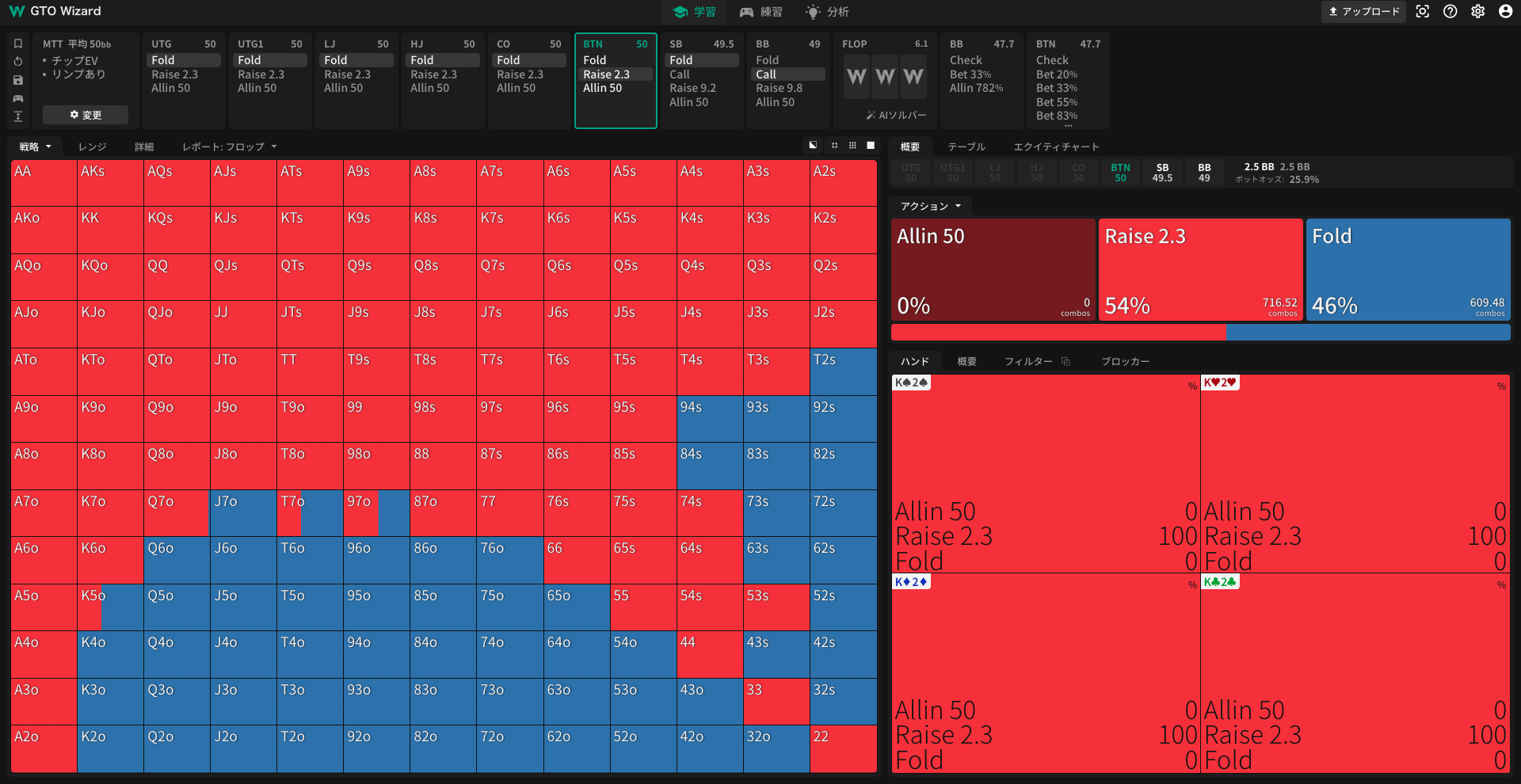Select the LJ 50 position chip

pos(995,173)
